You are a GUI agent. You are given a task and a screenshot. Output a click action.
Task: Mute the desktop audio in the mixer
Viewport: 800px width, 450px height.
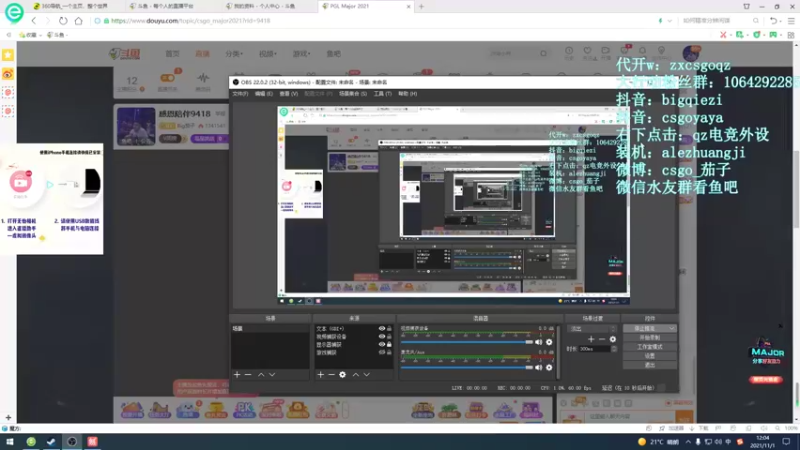coord(538,342)
